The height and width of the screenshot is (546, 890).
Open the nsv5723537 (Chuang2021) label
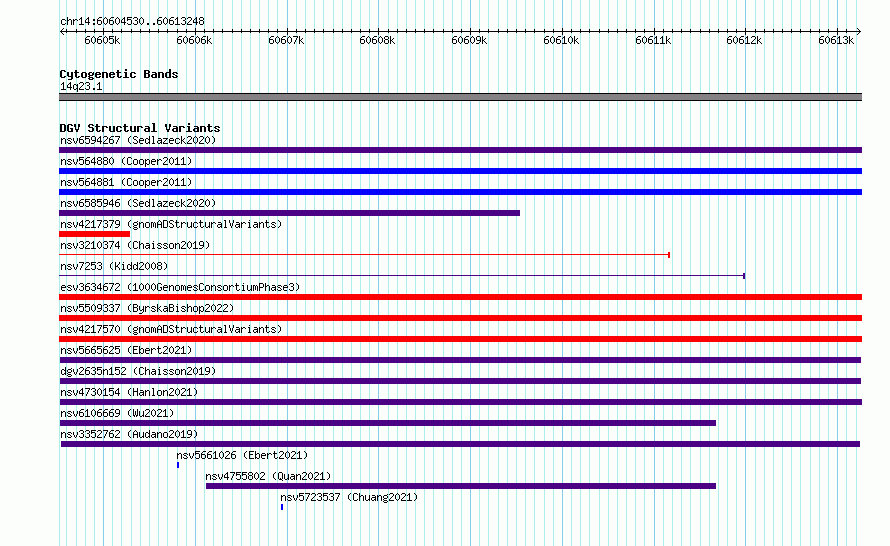pyautogui.click(x=349, y=497)
